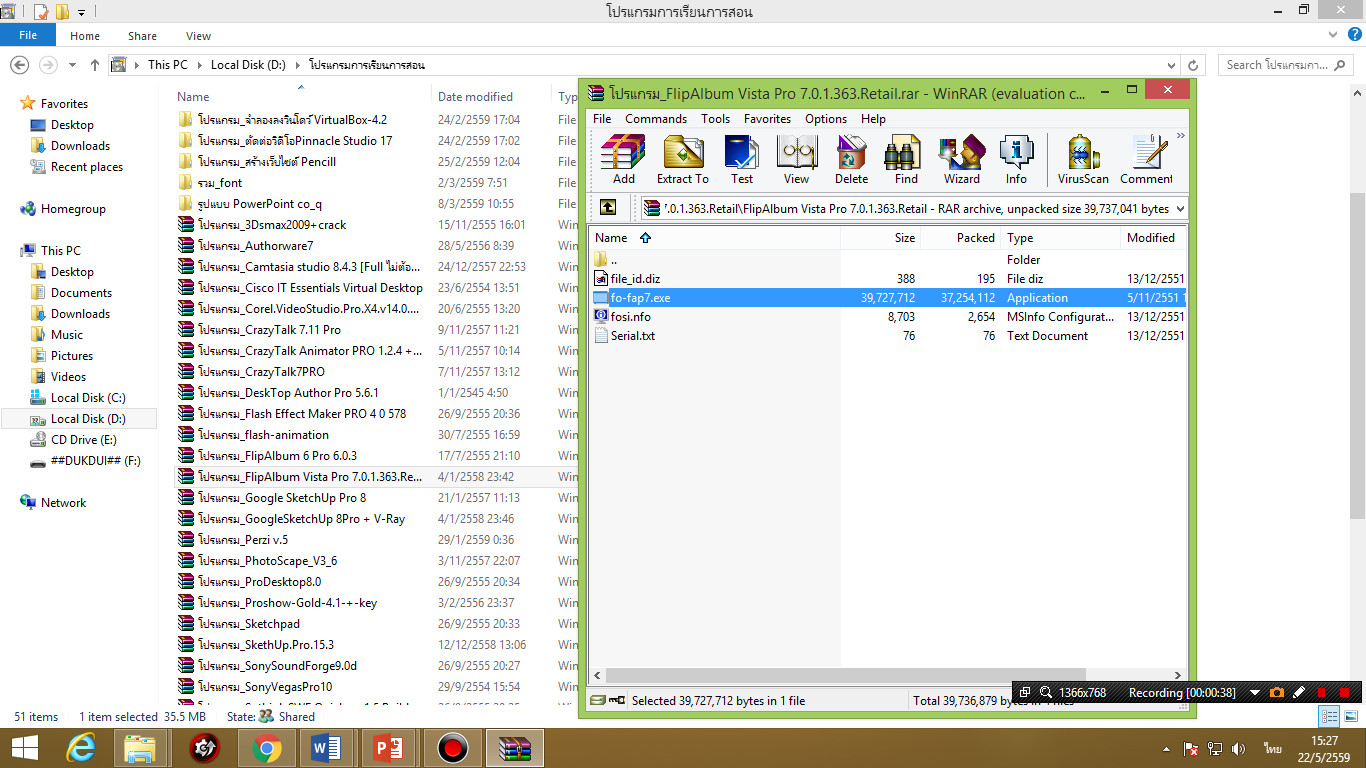
Task: Open Downloads under Favorites
Action: [x=80, y=146]
